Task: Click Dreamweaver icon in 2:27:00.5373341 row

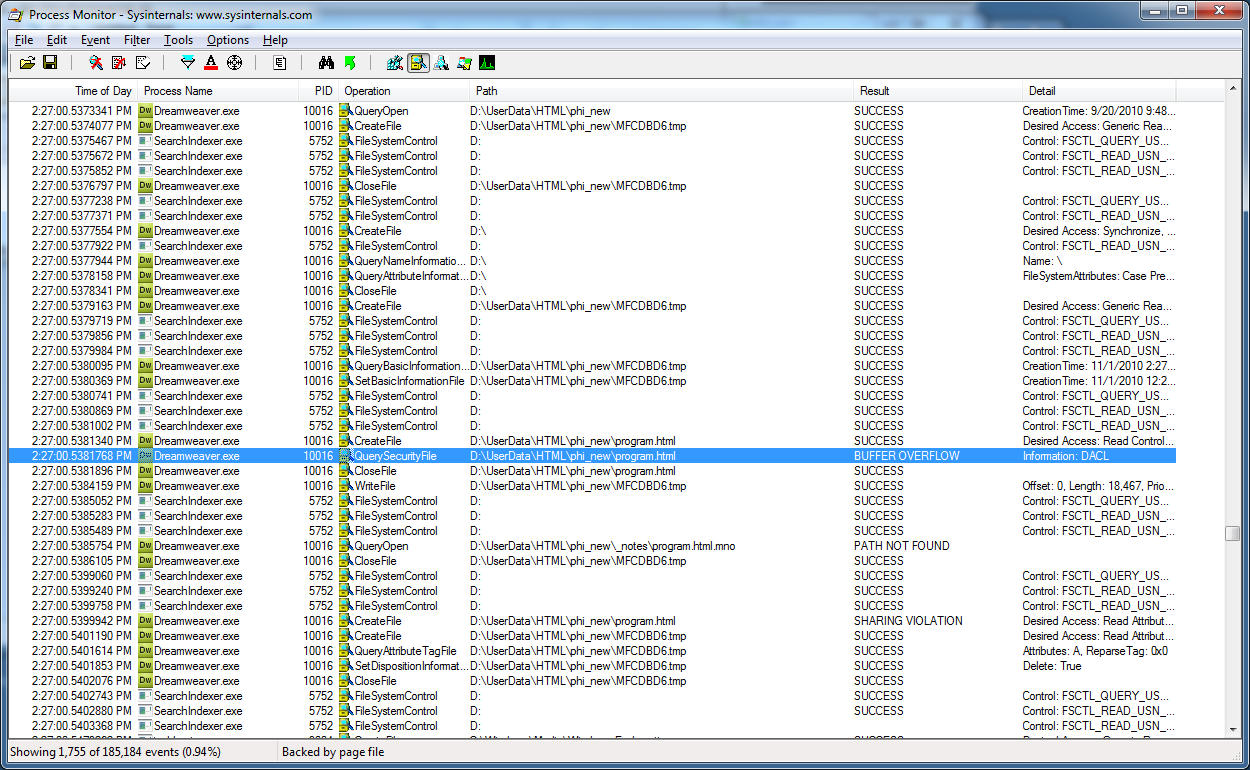Action: (145, 111)
